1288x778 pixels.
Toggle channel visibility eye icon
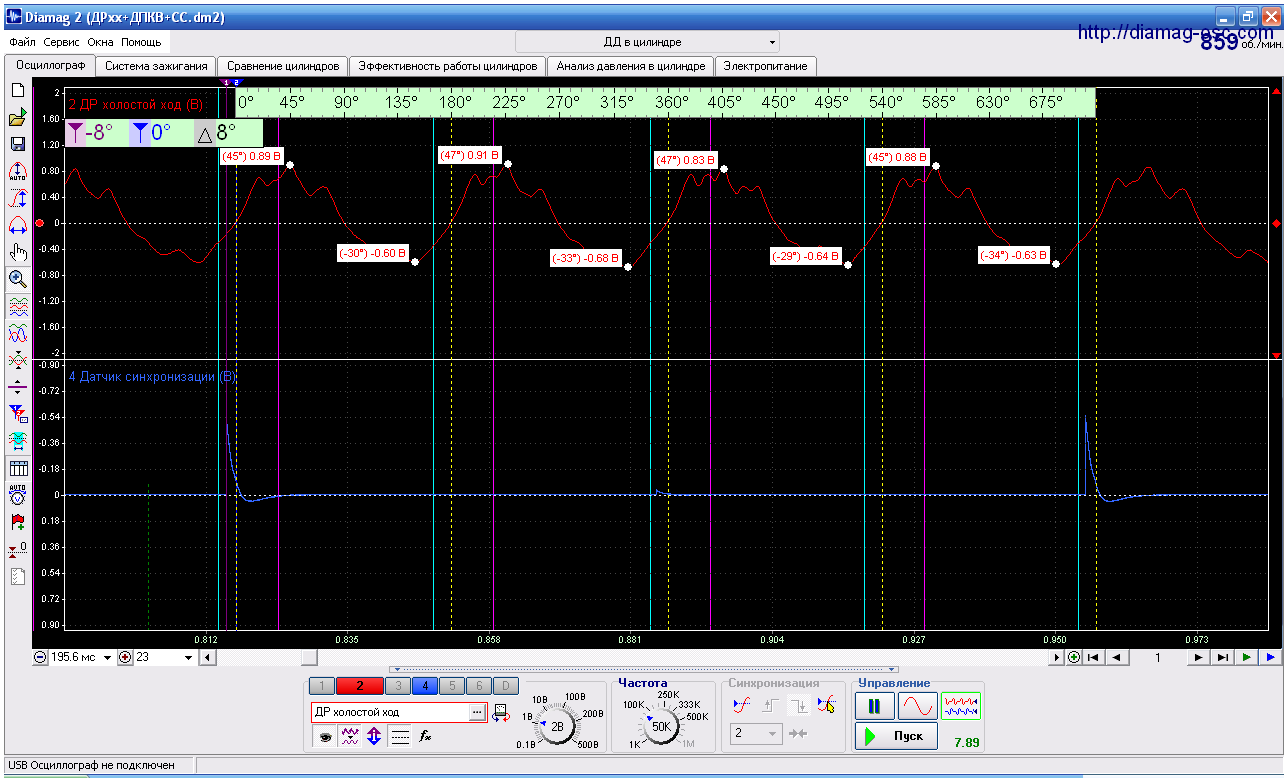point(325,737)
